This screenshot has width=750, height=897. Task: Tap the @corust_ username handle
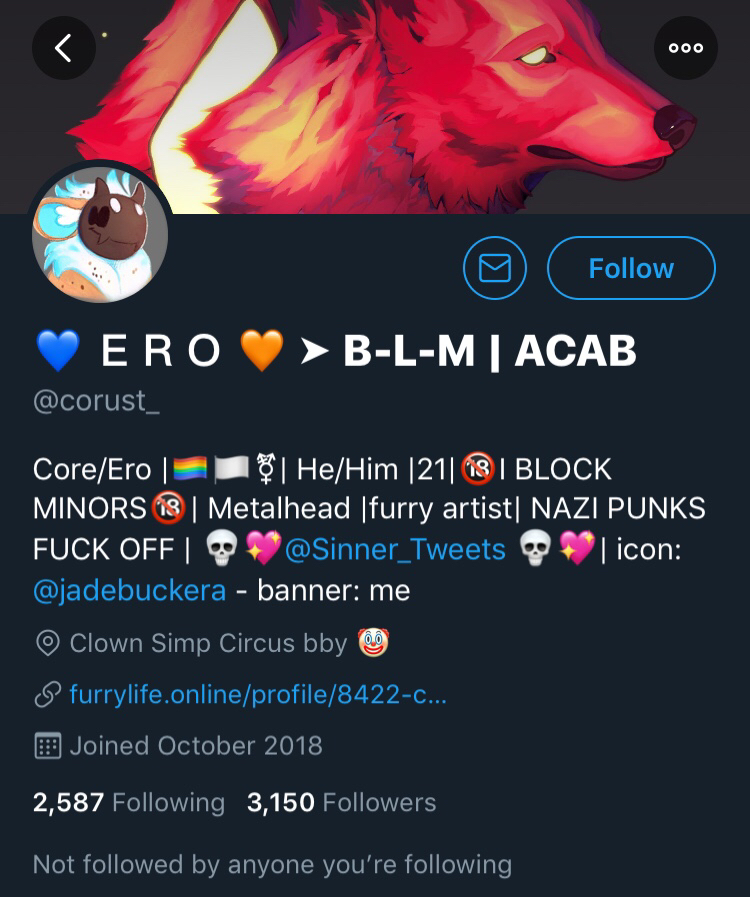click(96, 400)
